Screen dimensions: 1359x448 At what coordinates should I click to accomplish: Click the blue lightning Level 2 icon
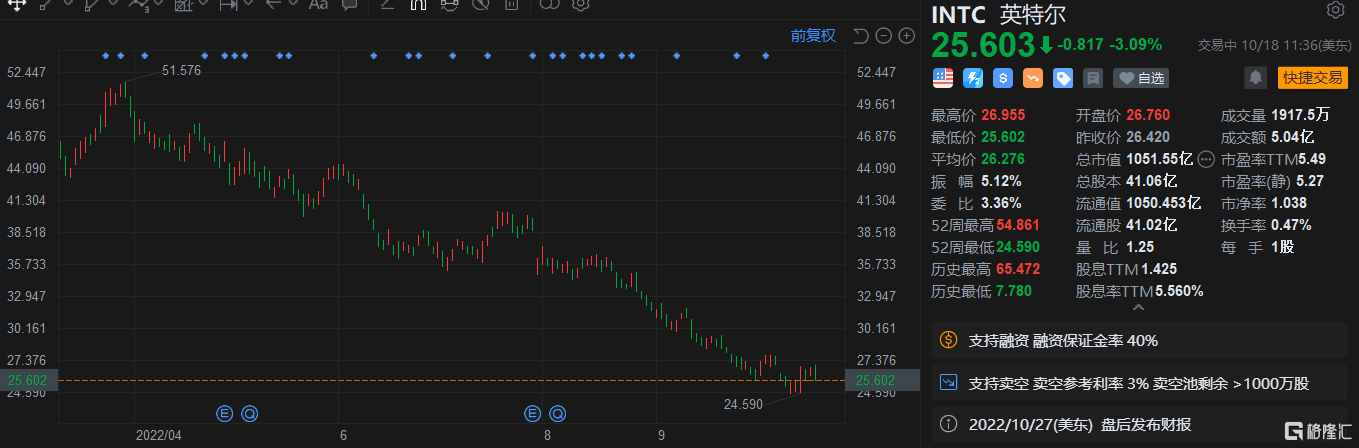tap(973, 77)
